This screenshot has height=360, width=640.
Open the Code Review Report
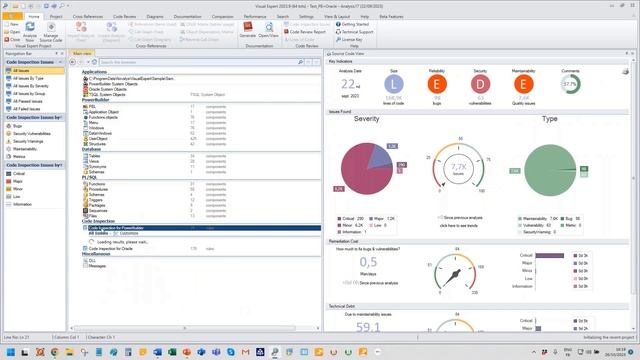tap(305, 32)
